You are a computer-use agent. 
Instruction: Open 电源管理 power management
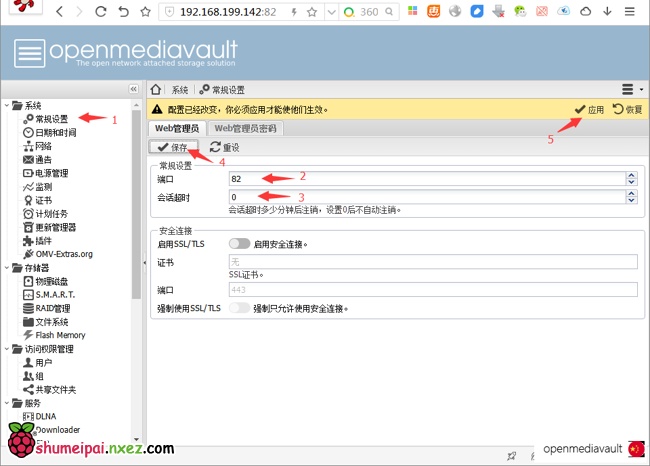tap(50, 173)
